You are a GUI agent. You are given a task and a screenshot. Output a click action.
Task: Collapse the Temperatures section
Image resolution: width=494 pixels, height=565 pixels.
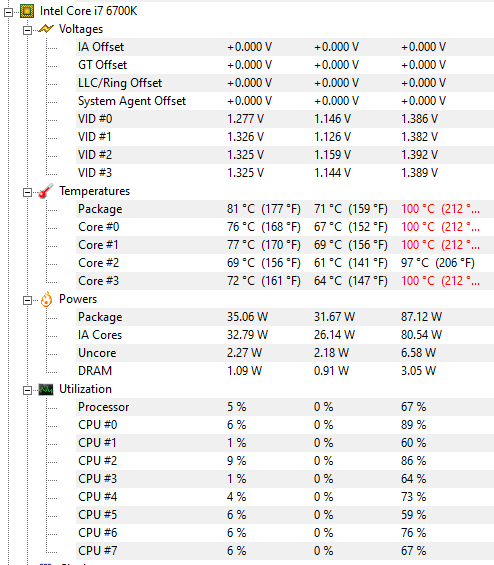tap(27, 192)
